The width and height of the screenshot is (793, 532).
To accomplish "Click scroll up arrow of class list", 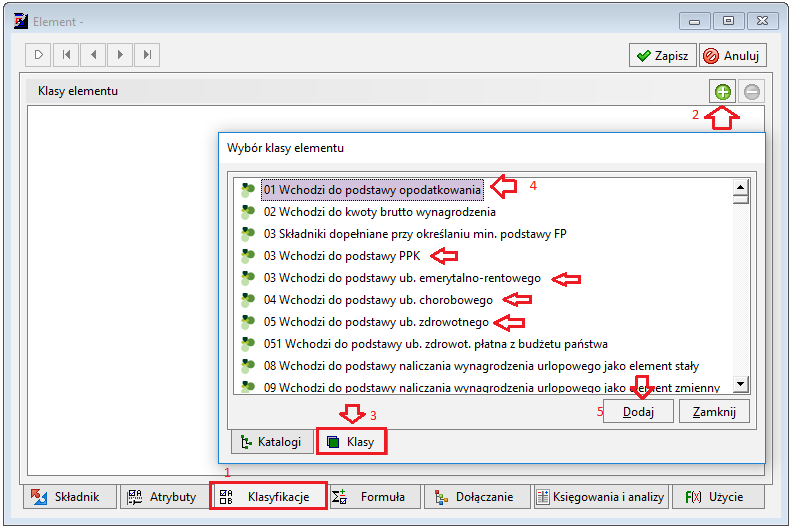I will click(x=740, y=187).
